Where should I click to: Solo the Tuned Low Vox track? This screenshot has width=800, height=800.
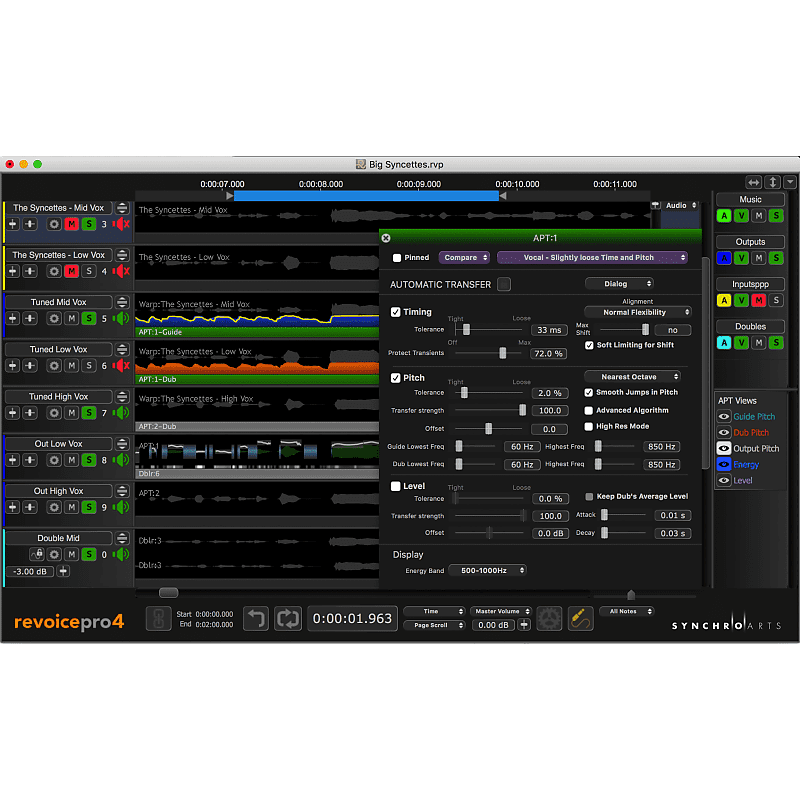pos(91,365)
